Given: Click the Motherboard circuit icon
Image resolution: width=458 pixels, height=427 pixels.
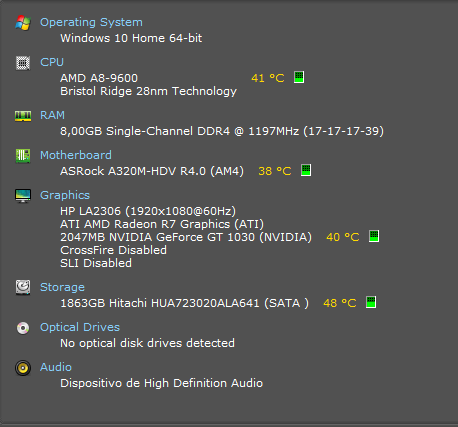Looking at the screenshot, I should [x=23, y=156].
